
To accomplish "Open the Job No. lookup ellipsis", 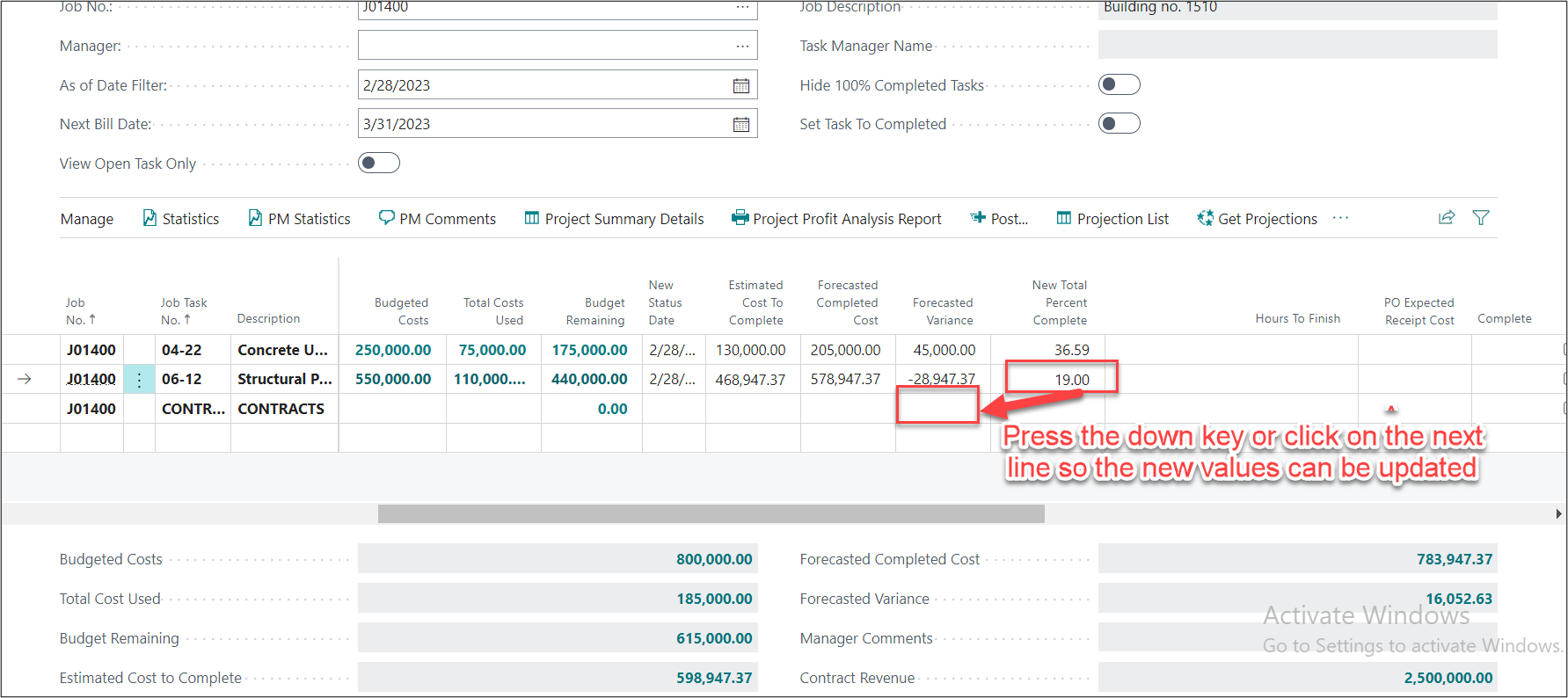I will 742,8.
